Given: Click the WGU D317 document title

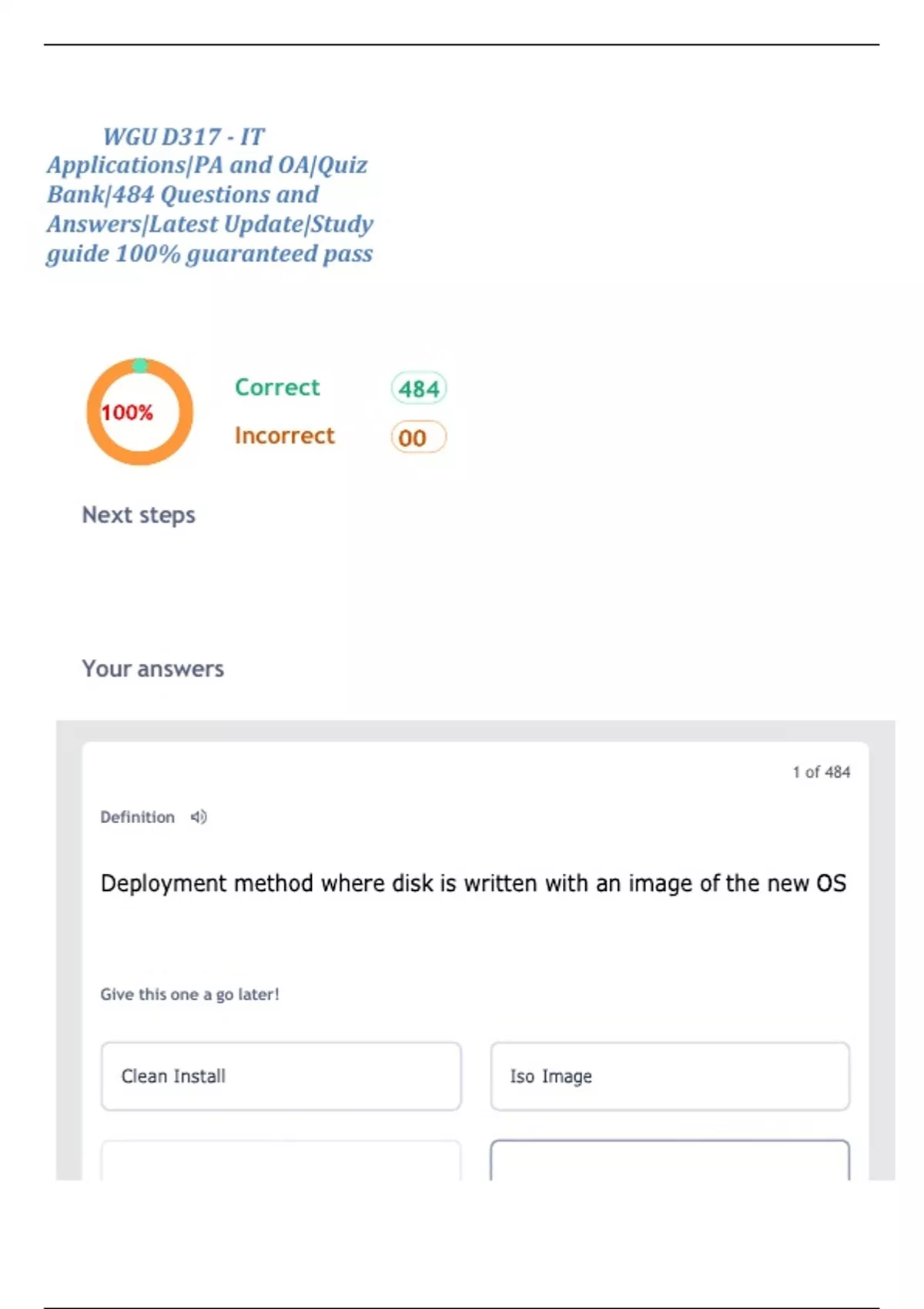Looking at the screenshot, I should tap(183, 137).
